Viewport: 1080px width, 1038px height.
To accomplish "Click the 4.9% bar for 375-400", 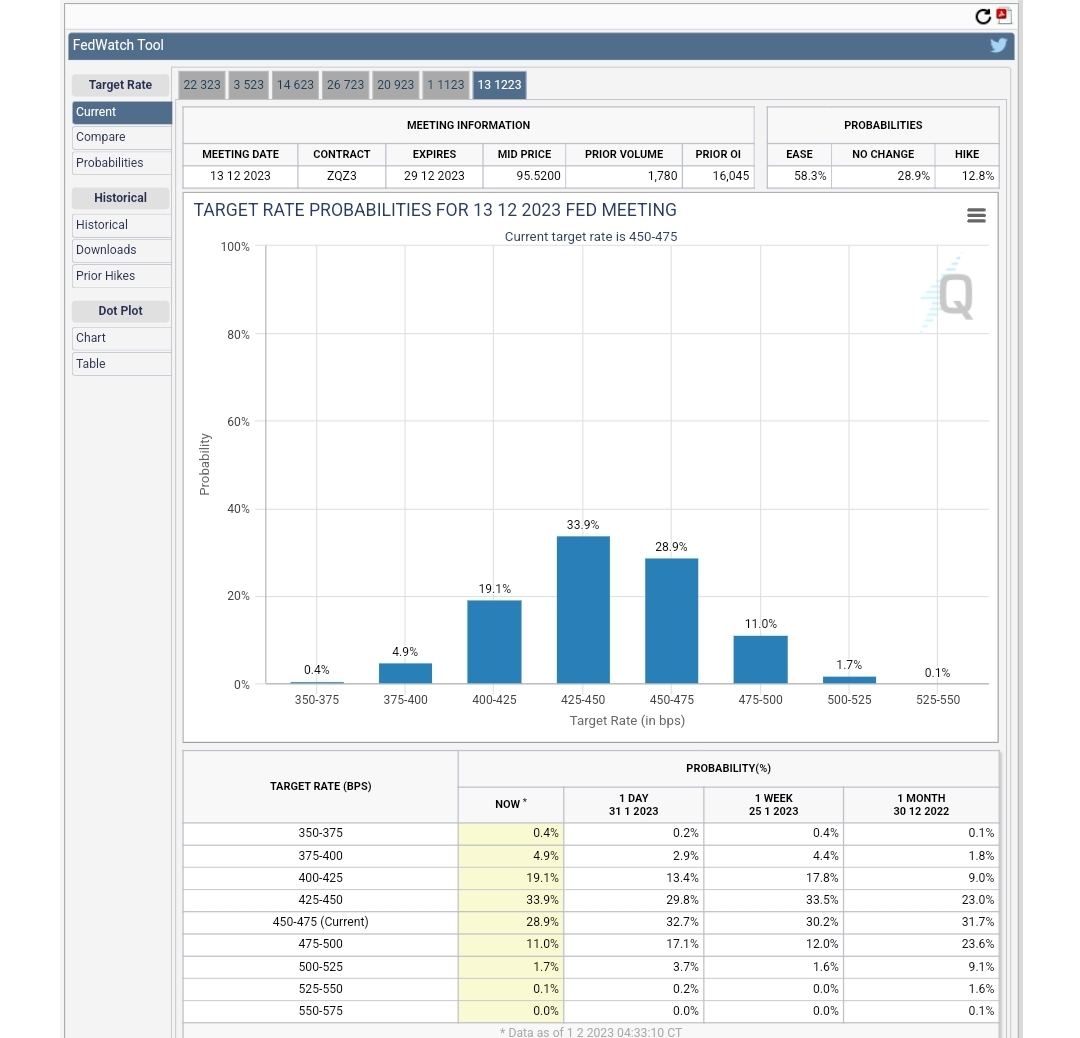I will (x=405, y=674).
